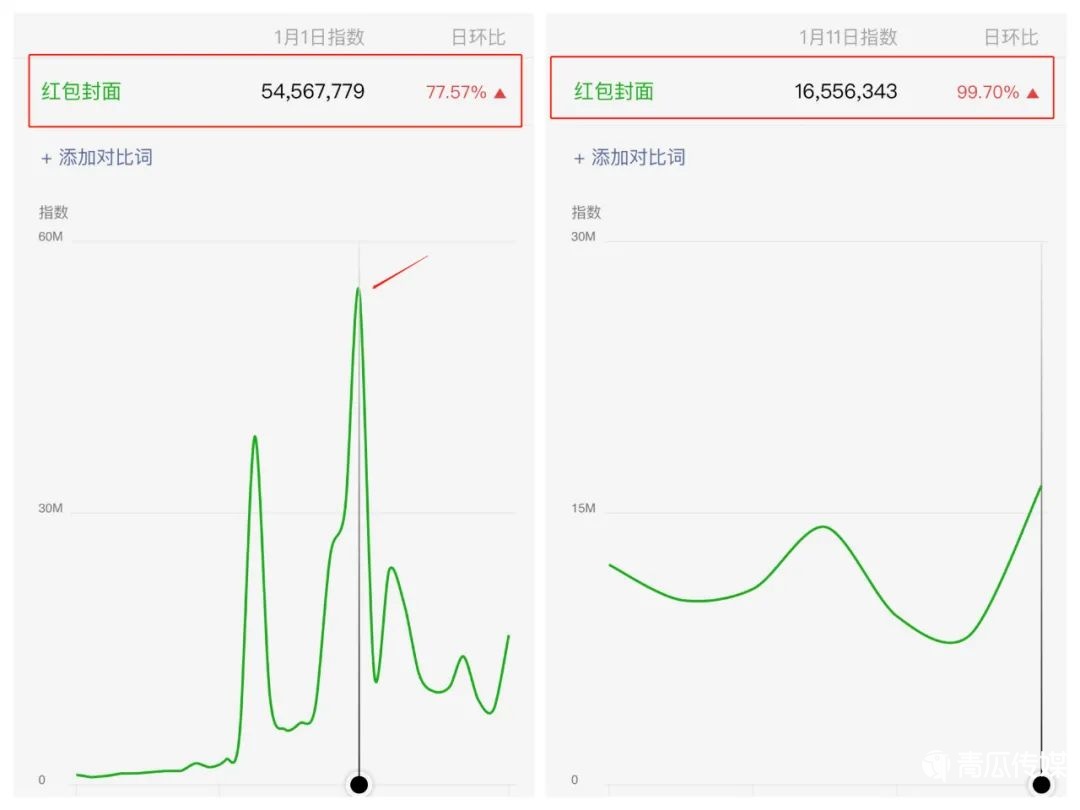
Task: Click the red up-triangle beside 99.70%
Action: tap(1033, 93)
